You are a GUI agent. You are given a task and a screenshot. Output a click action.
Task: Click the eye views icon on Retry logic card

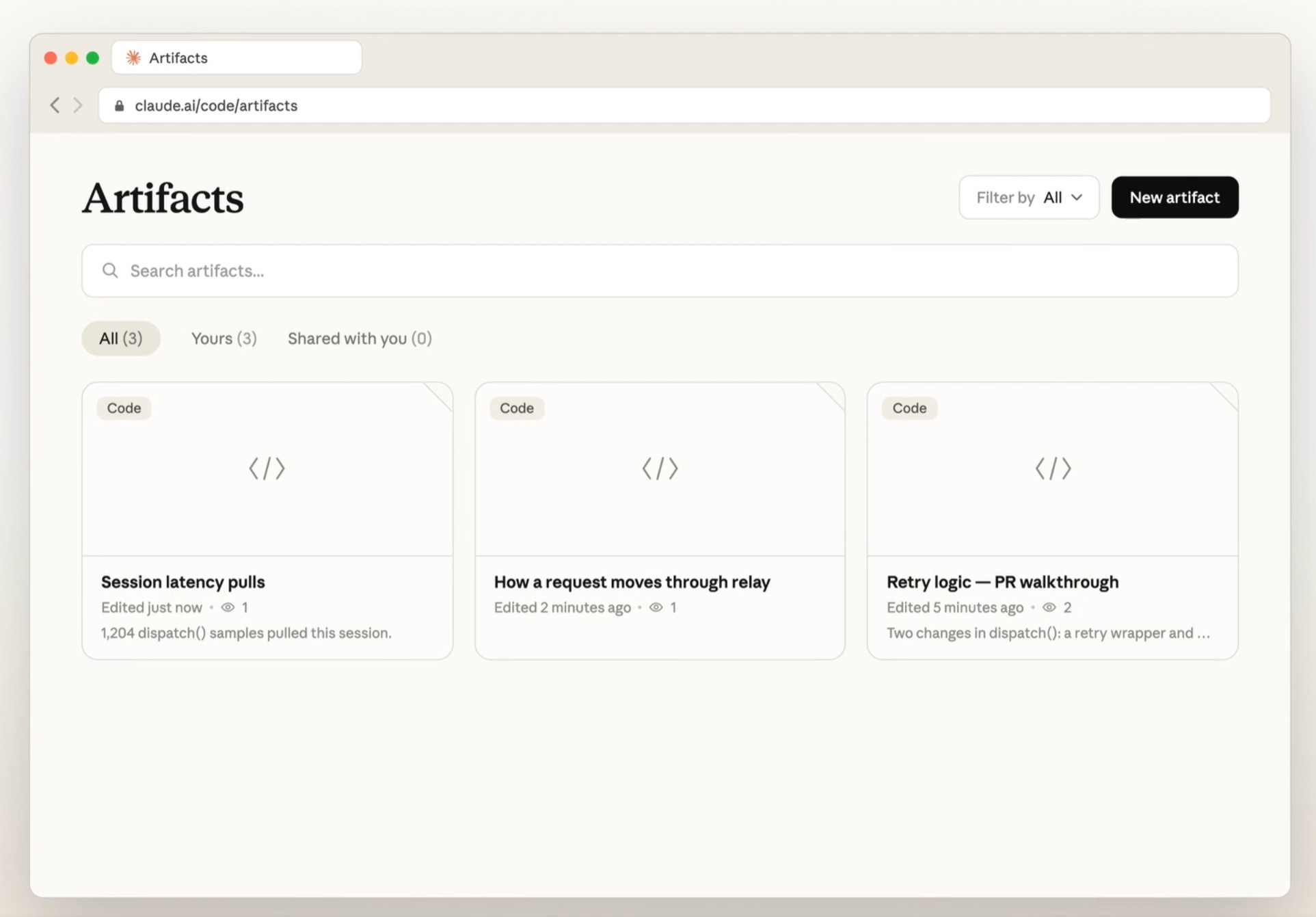pos(1049,607)
